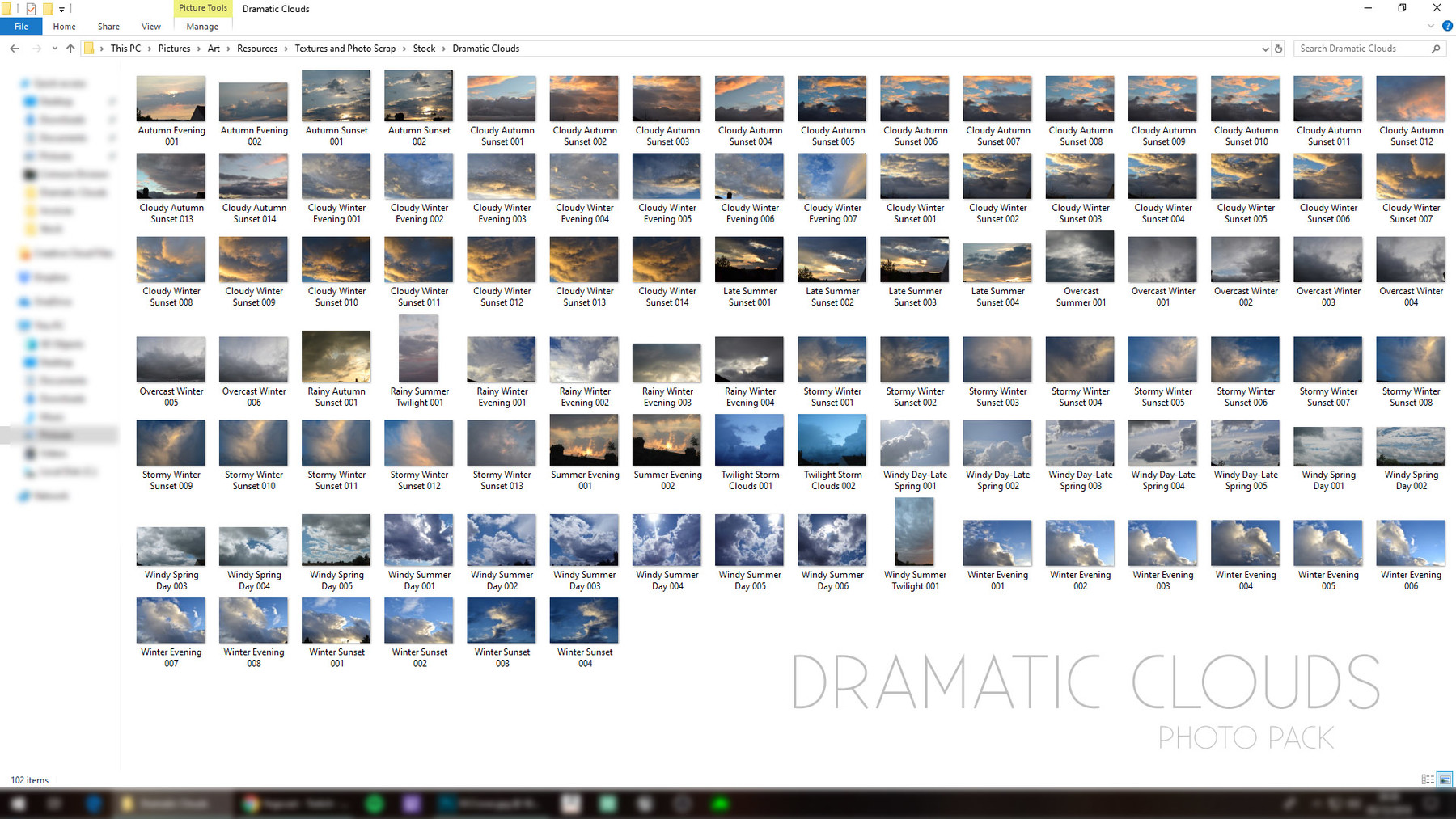This screenshot has width=1456, height=819.
Task: Go up one folder level arrow
Action: [70, 49]
